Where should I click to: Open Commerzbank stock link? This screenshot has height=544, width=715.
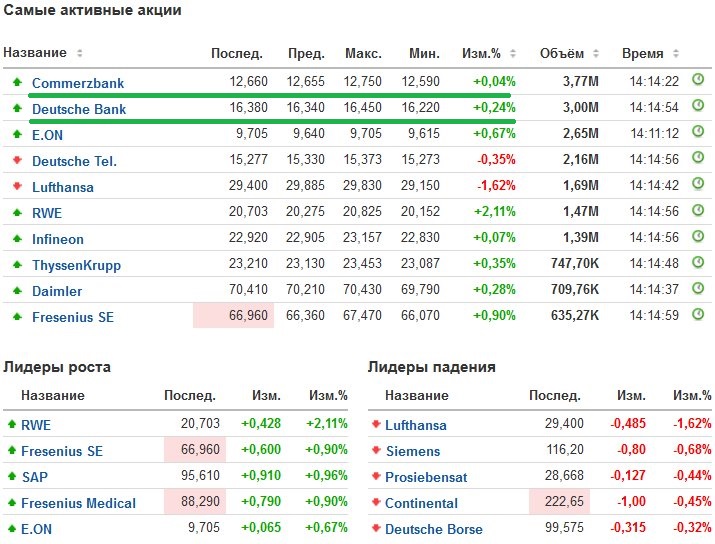click(78, 83)
